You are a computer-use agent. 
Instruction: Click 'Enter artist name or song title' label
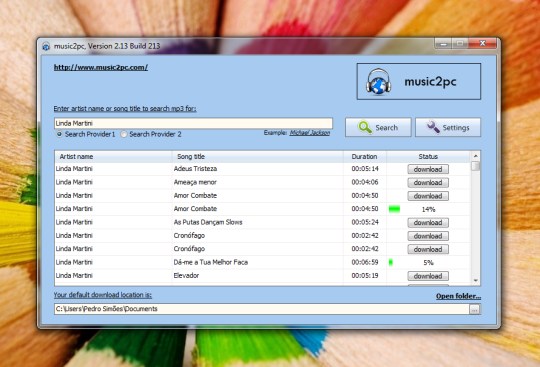[125, 109]
